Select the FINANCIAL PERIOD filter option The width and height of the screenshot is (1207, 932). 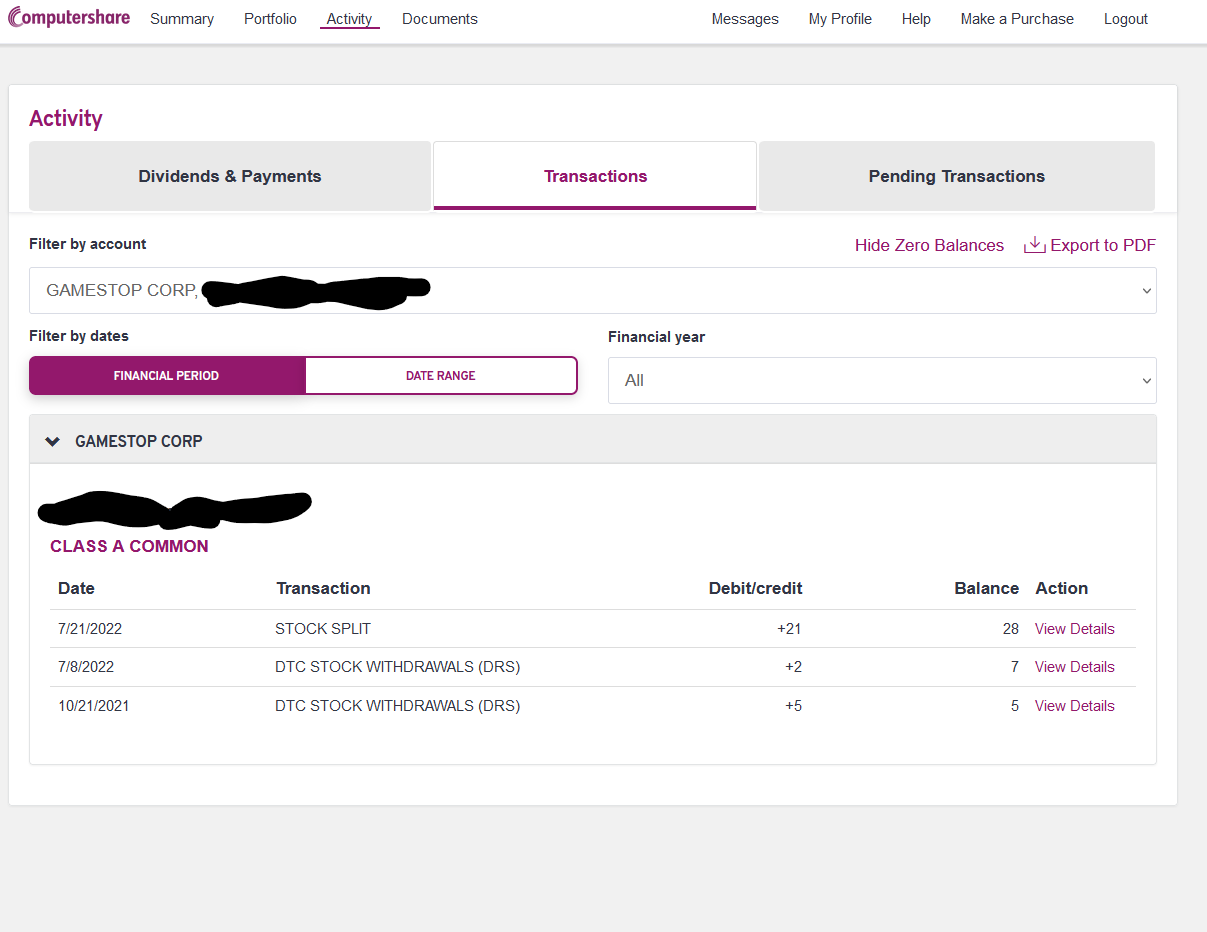[167, 376]
